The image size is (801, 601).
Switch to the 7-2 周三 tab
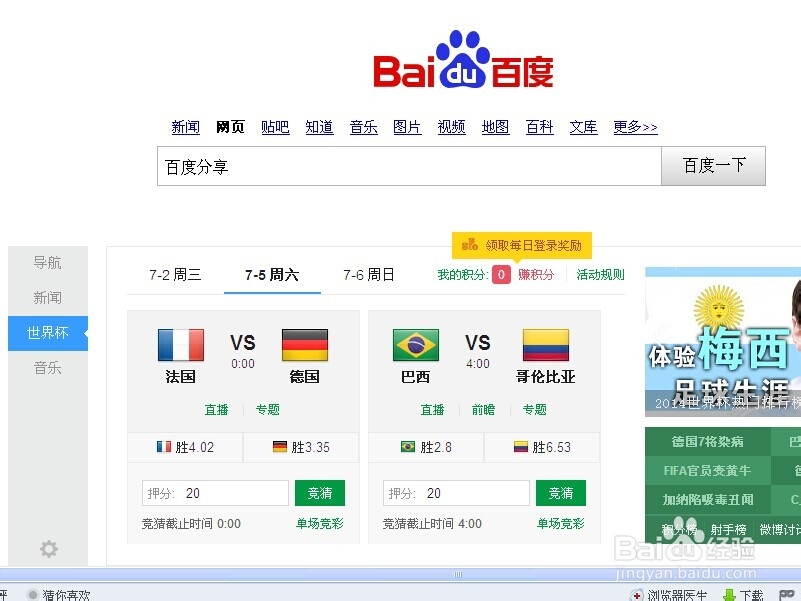point(170,275)
